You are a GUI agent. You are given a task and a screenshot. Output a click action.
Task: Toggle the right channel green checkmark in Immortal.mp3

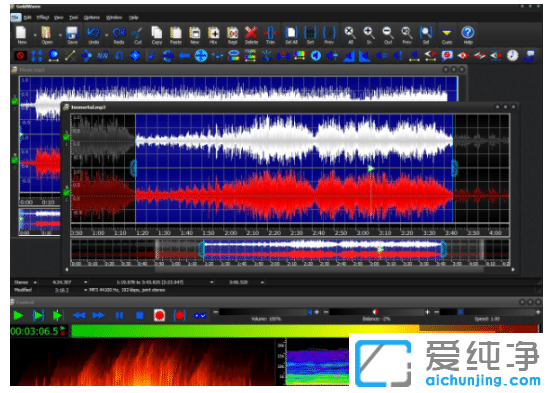pos(66,192)
